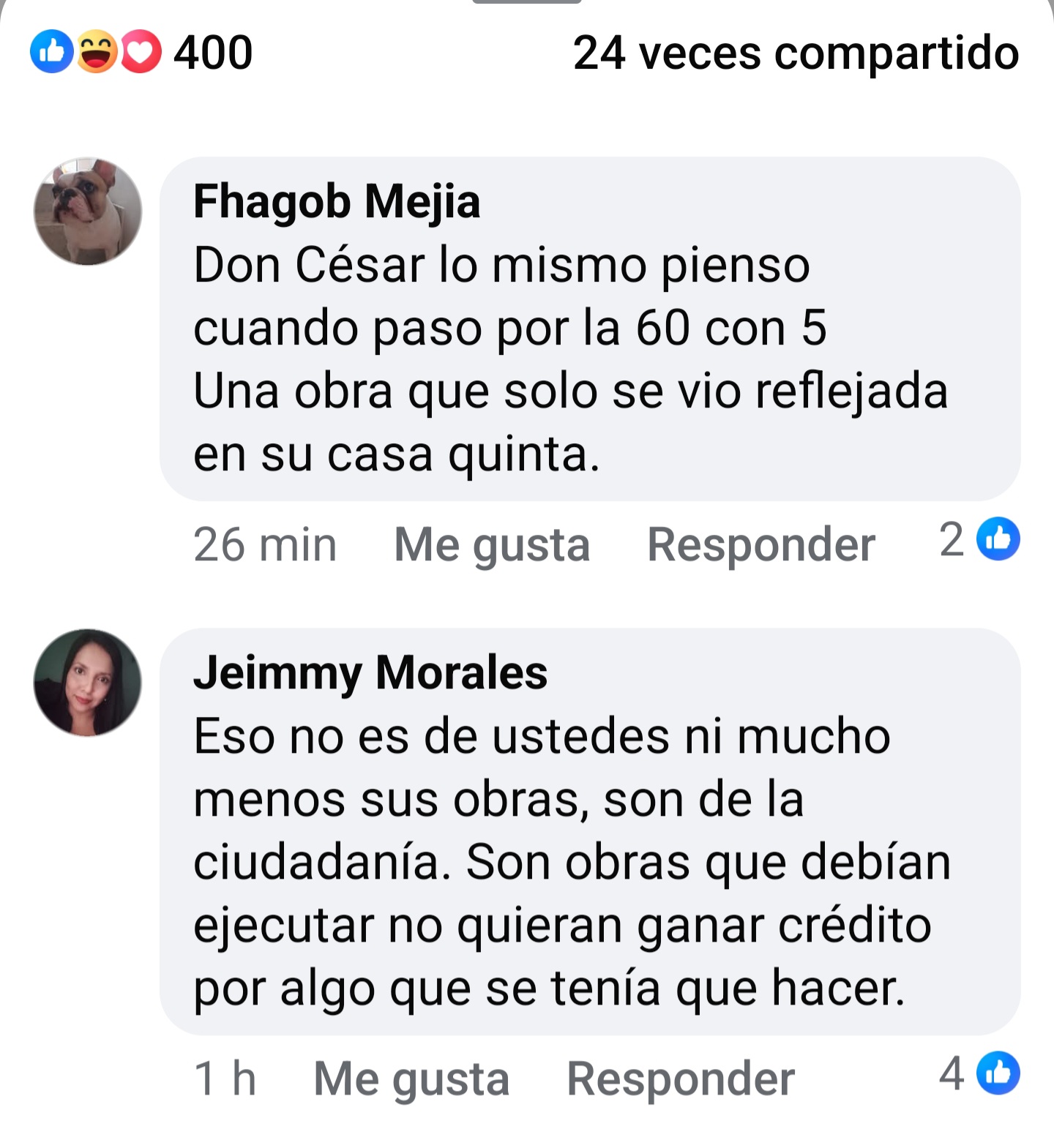Open Jeimmy Morales's profile picture
The height and width of the screenshot is (1148, 1054).
[88, 683]
